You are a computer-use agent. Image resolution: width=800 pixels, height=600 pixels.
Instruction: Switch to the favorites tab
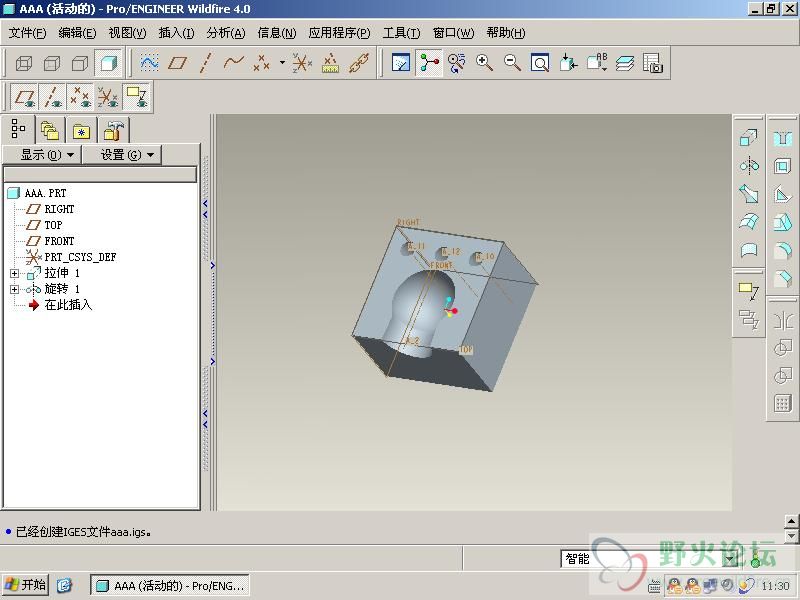(x=82, y=131)
